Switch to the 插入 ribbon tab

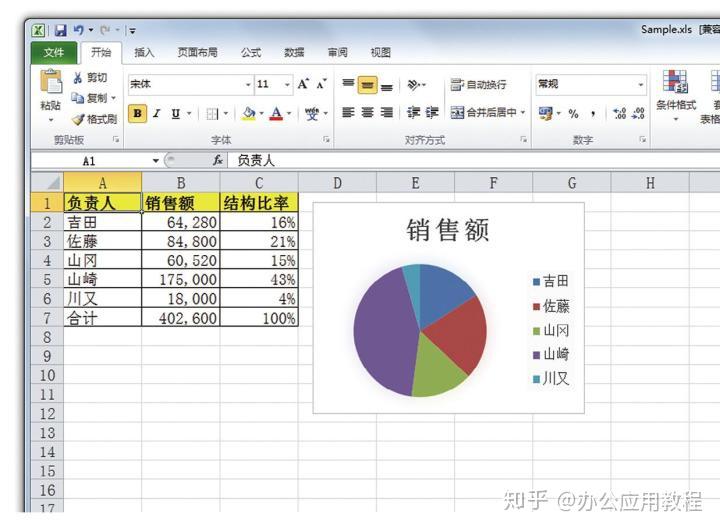(x=144, y=53)
